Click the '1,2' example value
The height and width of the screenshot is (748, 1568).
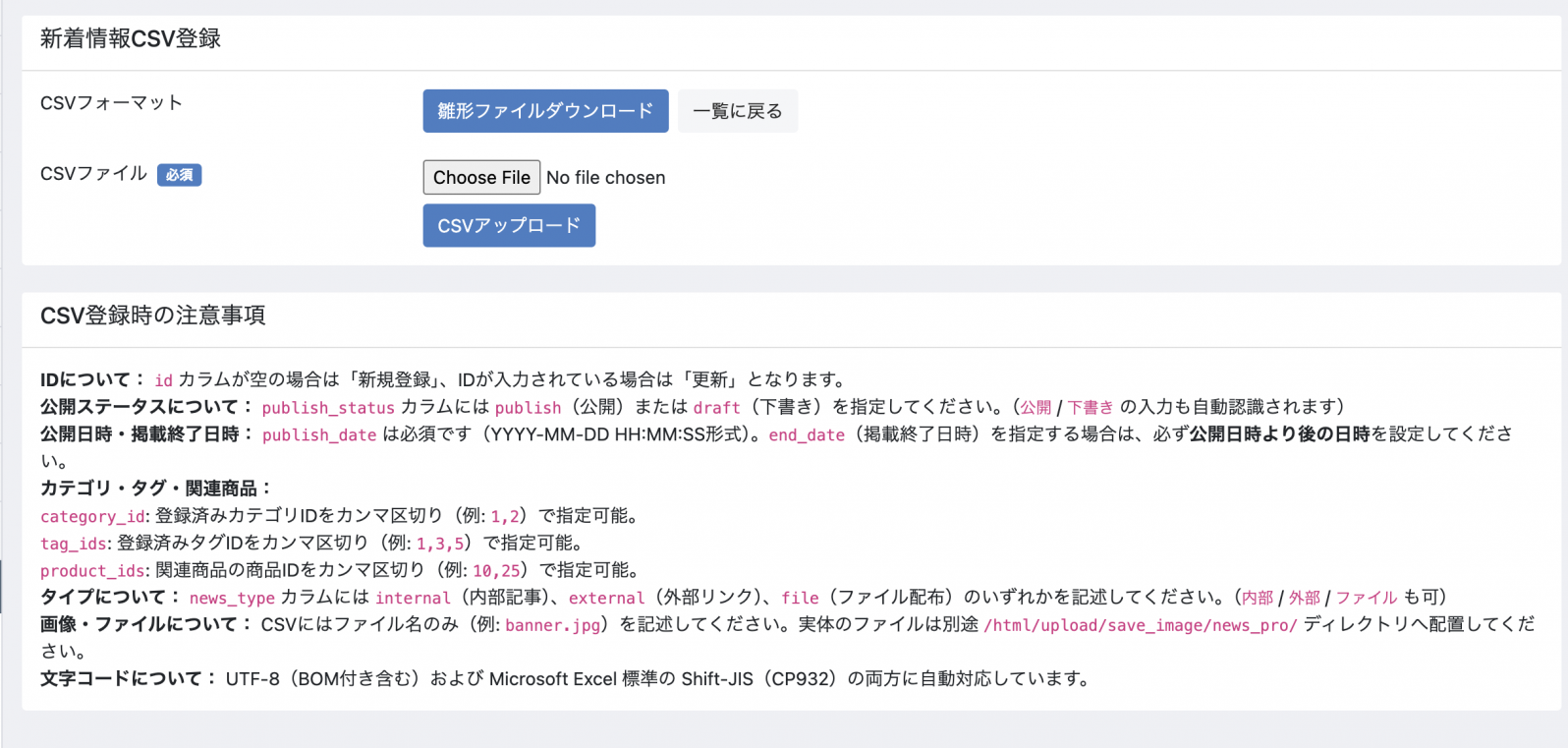[x=506, y=517]
